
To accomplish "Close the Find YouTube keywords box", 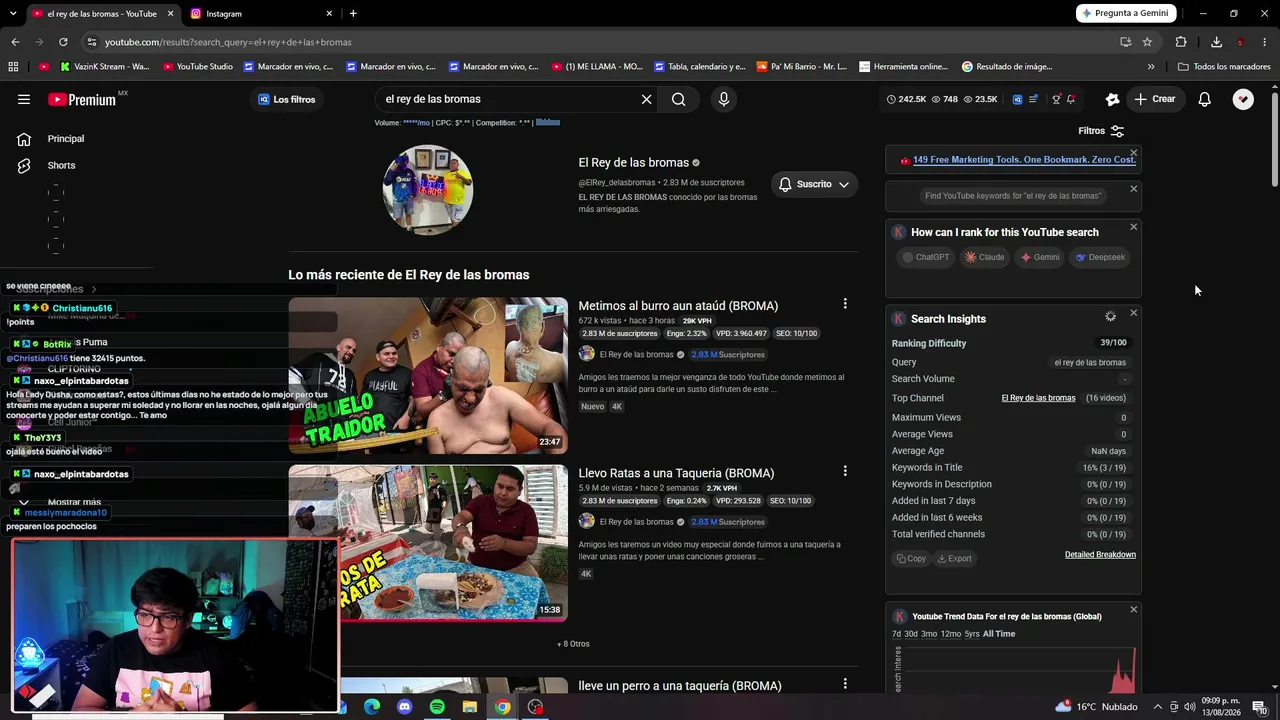I will 1133,189.
